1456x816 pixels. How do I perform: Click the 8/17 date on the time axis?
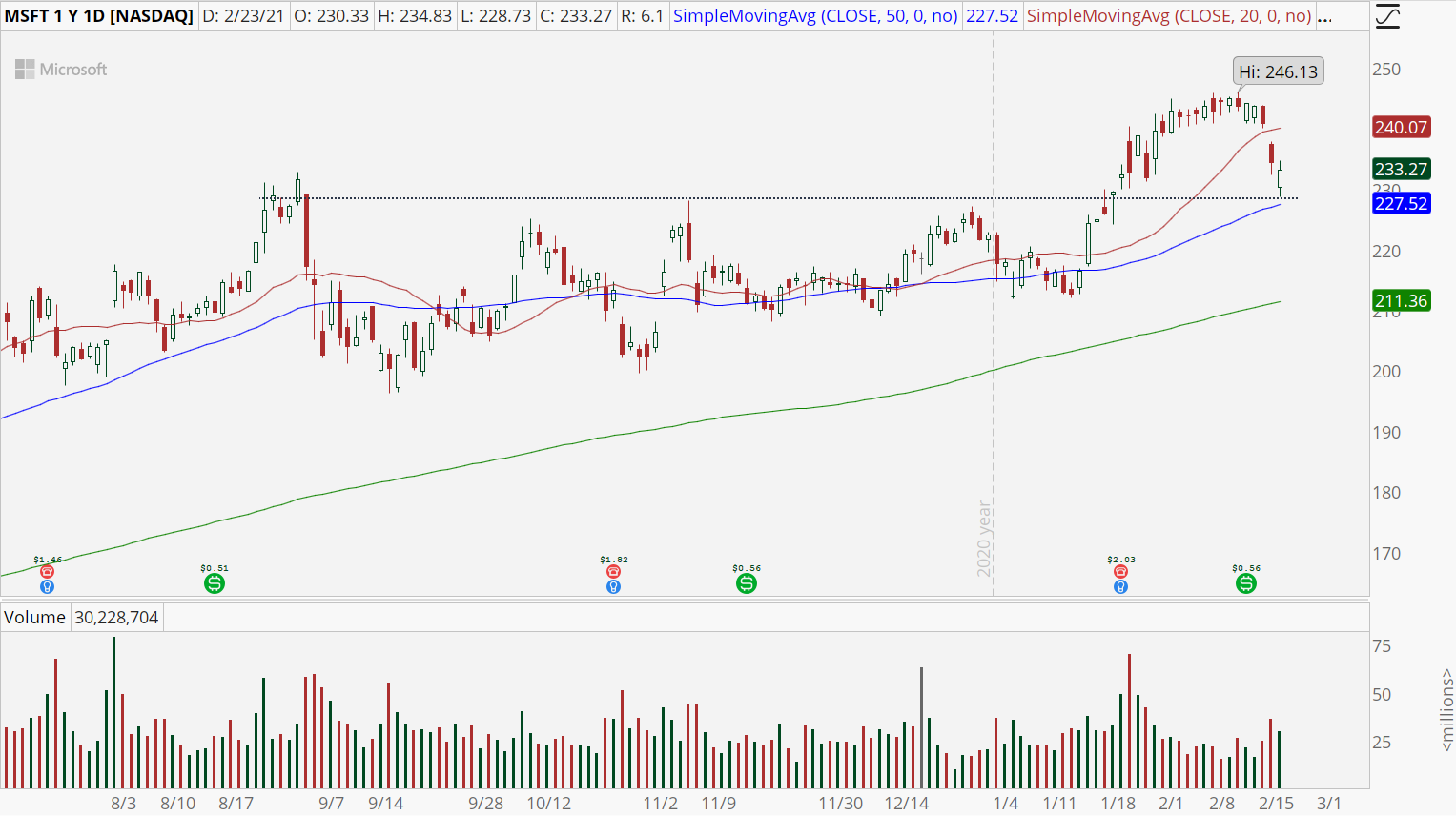[x=236, y=803]
